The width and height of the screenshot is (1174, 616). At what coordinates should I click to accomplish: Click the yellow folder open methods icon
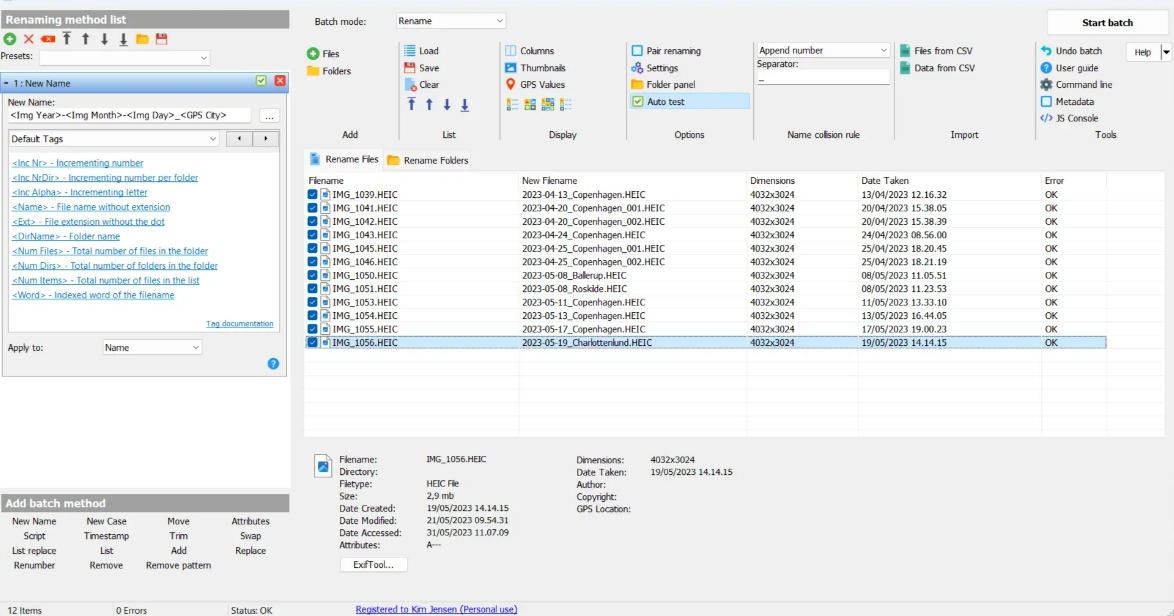[142, 39]
